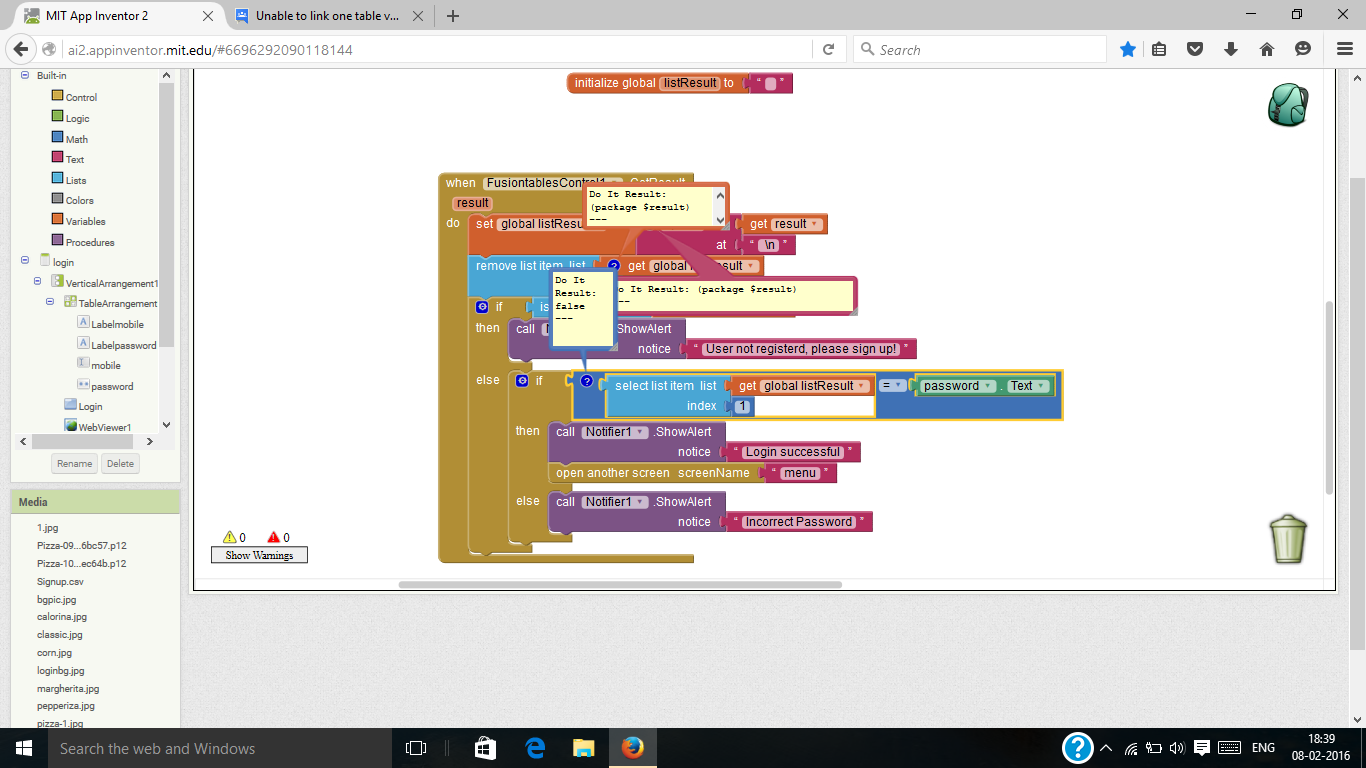
Task: Go back using the browser back arrow
Action: pyautogui.click(x=20, y=49)
